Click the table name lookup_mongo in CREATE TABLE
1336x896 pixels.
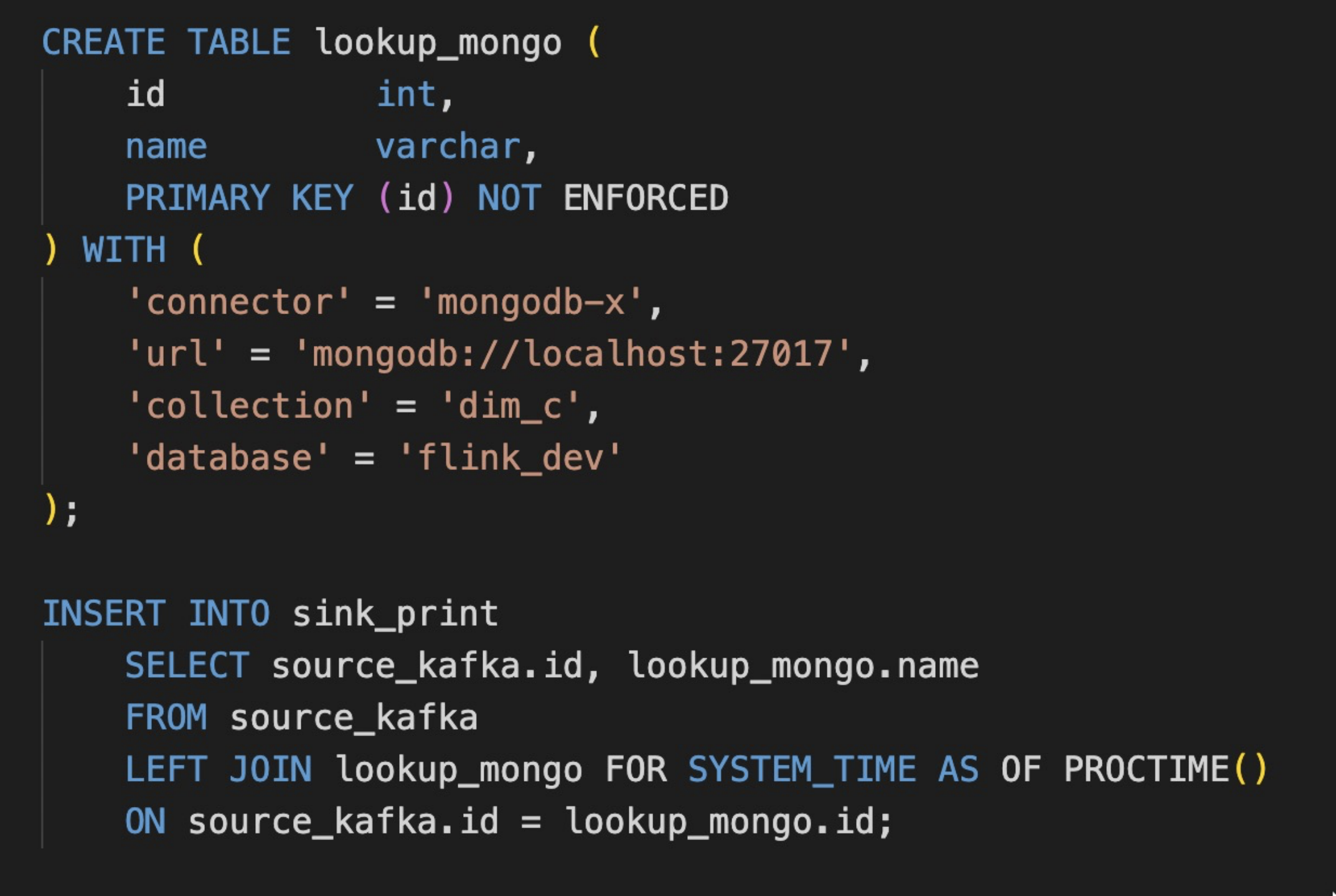[x=438, y=42]
